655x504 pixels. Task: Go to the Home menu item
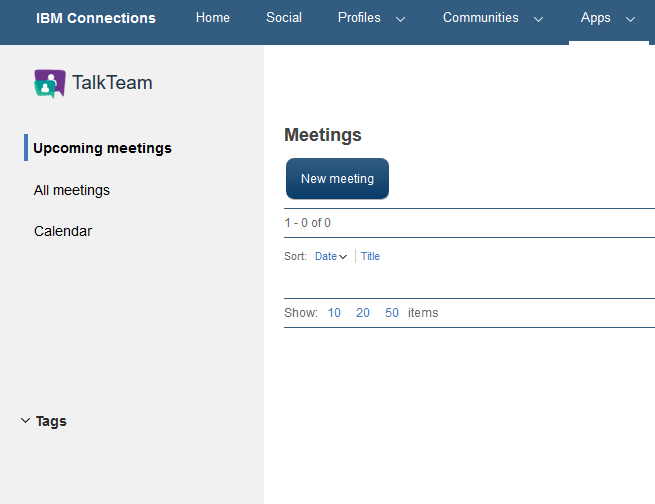click(x=213, y=18)
